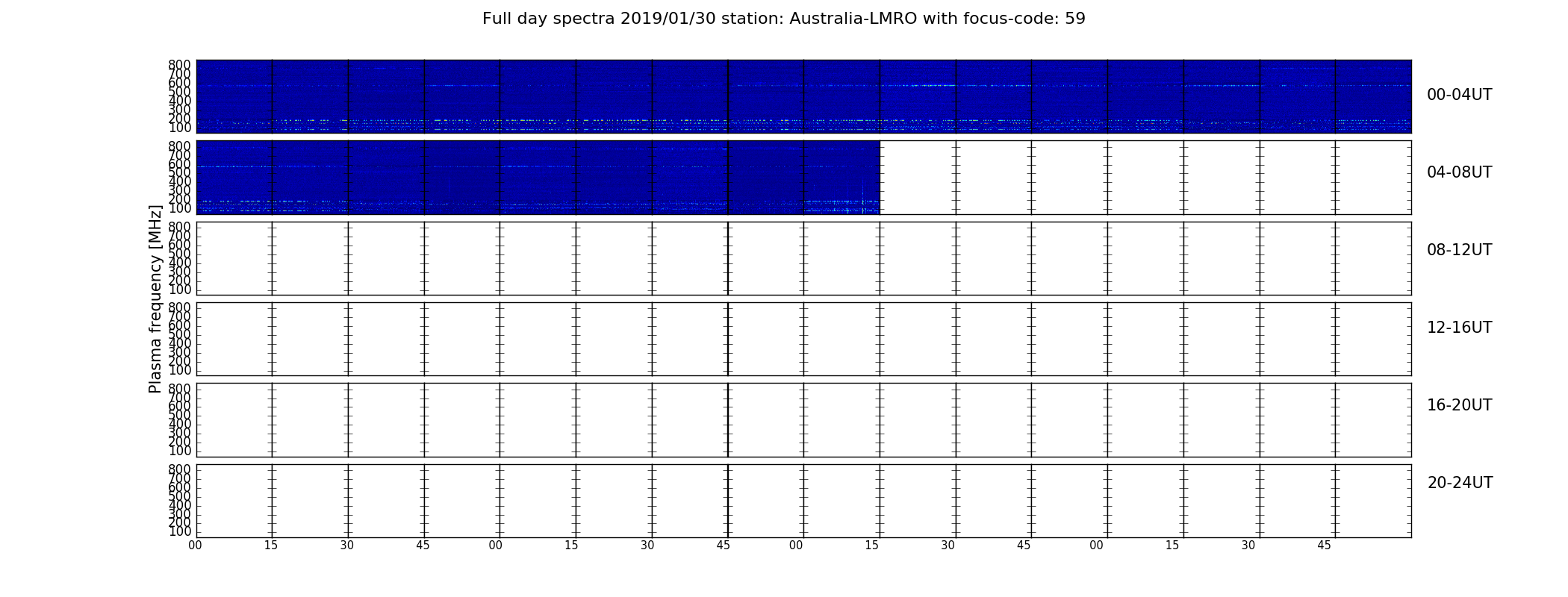This screenshot has width=1568, height=597.
Task: Click the 04-08UT spectrogram data area
Action: (x=538, y=178)
